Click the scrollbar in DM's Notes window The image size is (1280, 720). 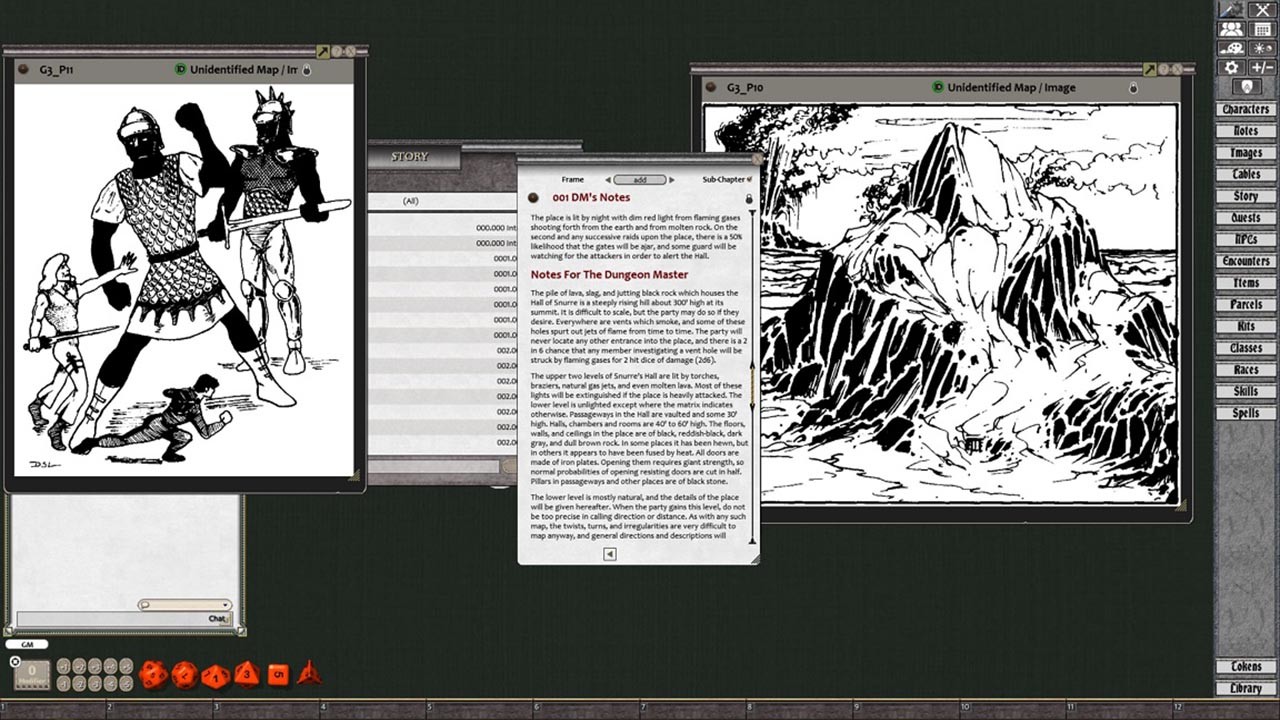(753, 385)
